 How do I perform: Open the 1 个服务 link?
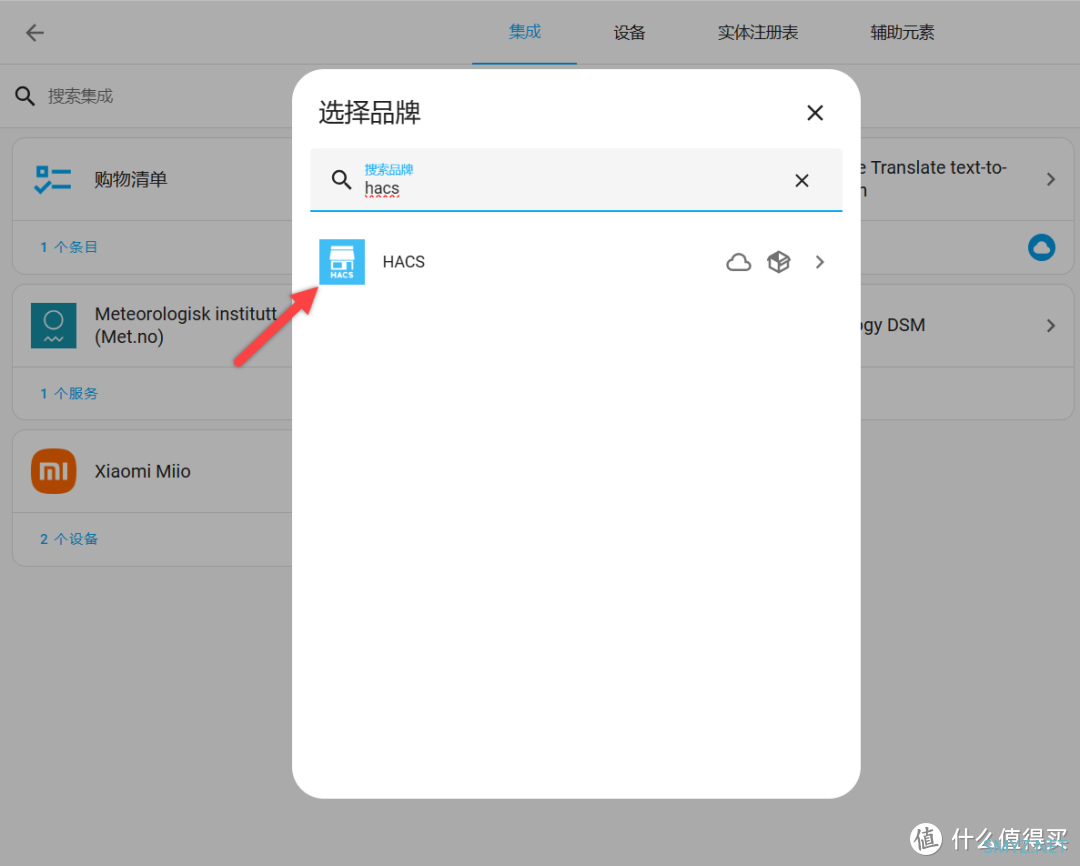point(68,393)
